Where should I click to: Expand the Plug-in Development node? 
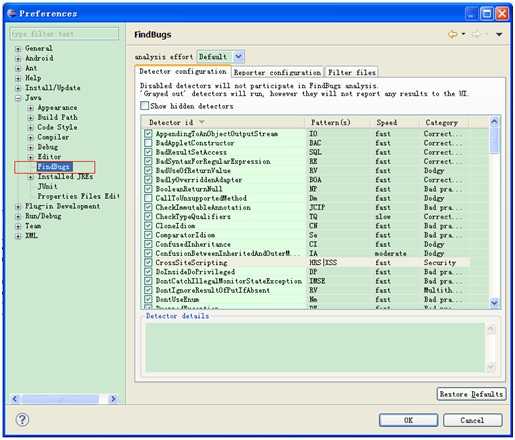coord(18,207)
